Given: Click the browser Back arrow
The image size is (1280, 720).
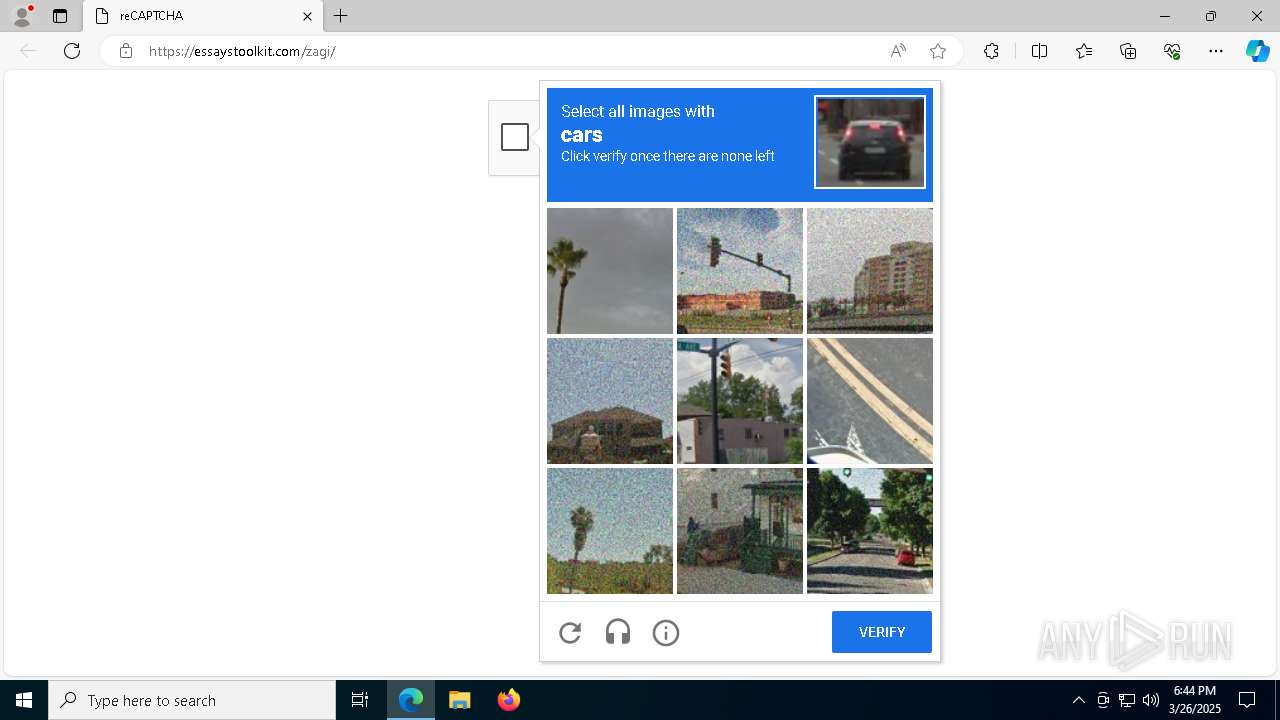Looking at the screenshot, I should [28, 51].
